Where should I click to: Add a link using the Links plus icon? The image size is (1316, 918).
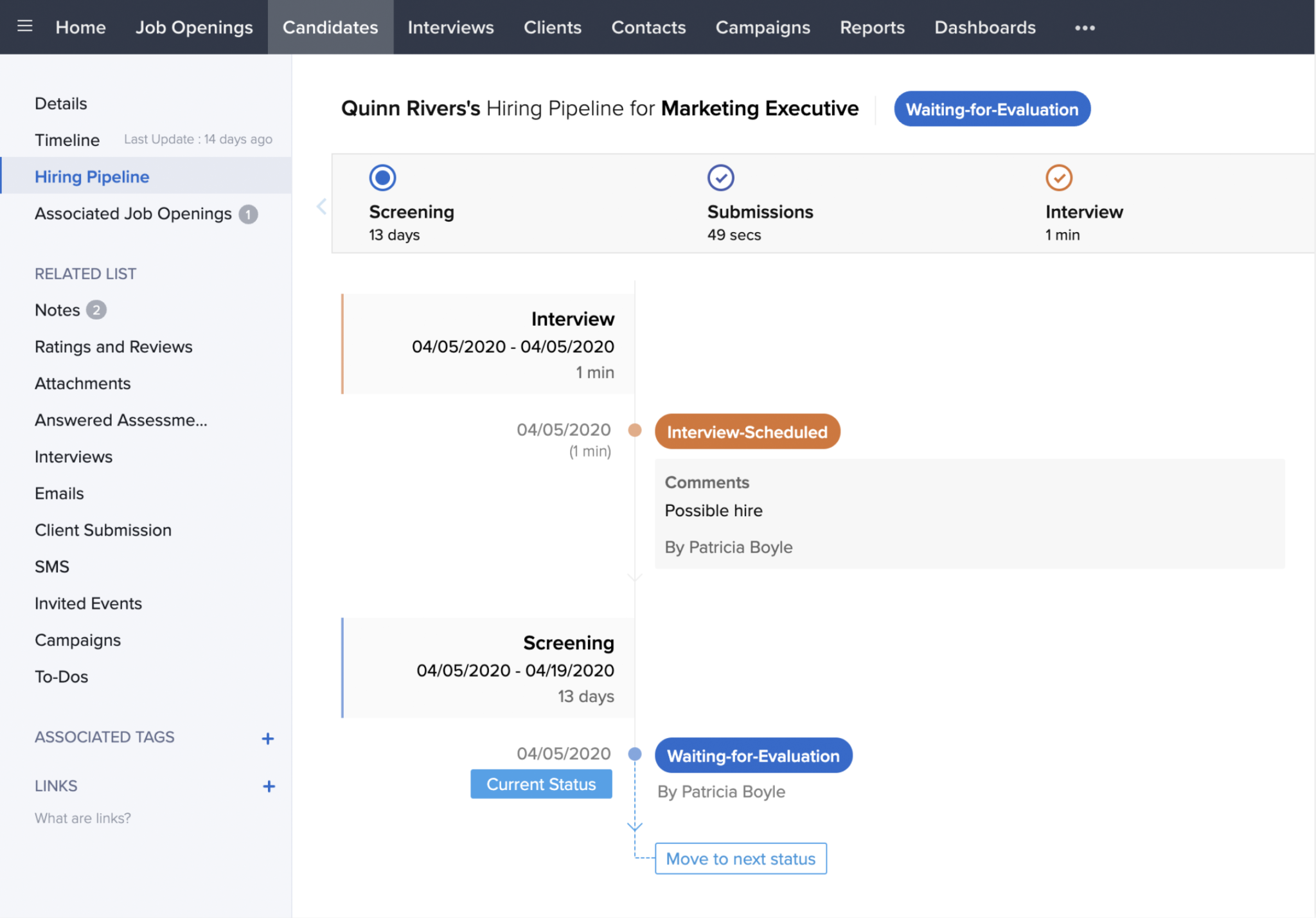269,786
